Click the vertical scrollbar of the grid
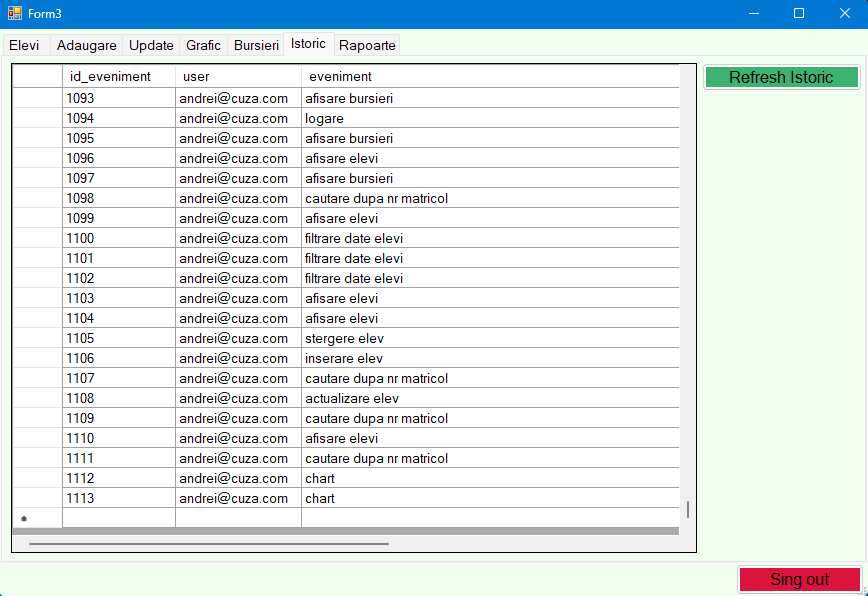The image size is (868, 596). tap(687, 508)
